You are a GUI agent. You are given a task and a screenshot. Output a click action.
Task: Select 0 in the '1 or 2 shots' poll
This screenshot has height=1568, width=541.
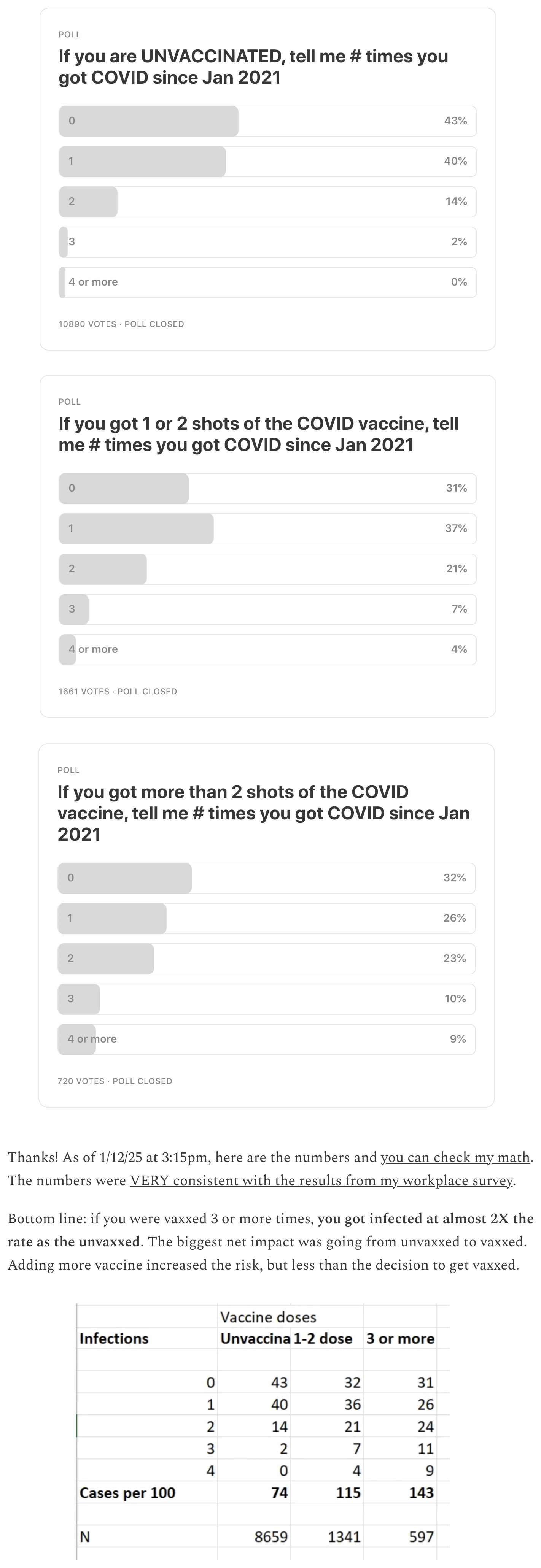(267, 488)
